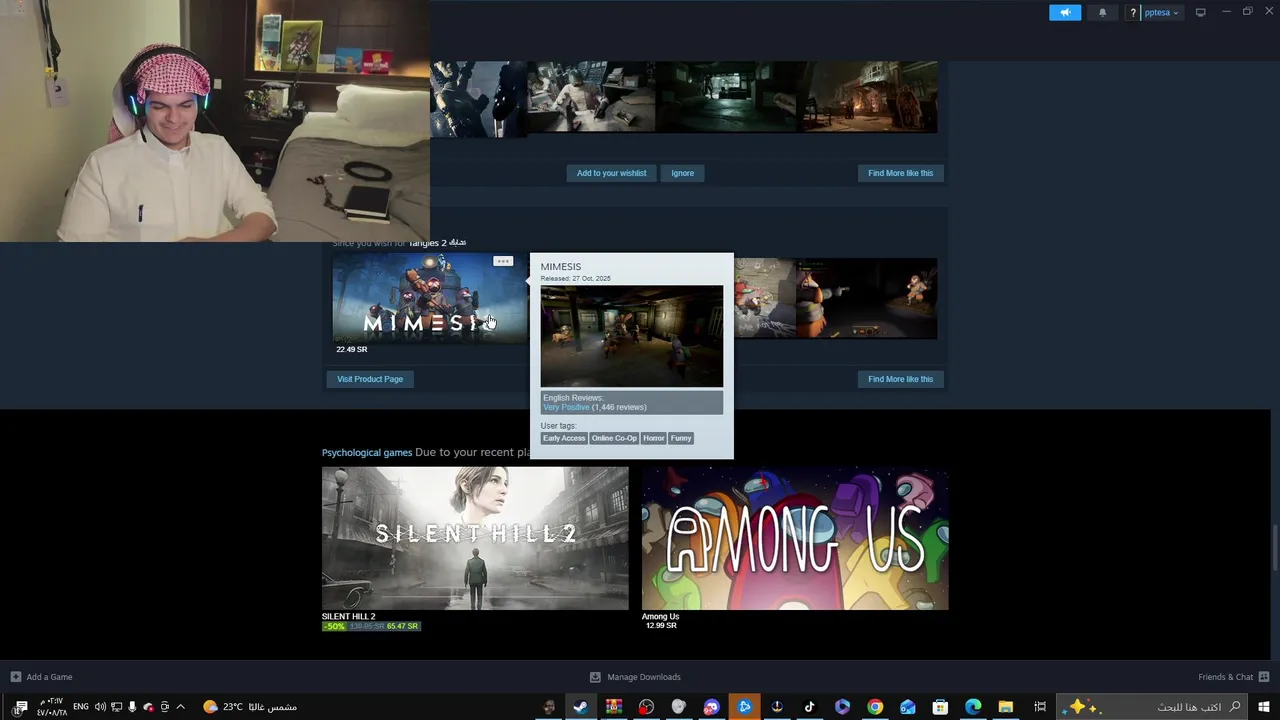Open the volume speaker tray icon
The image size is (1280, 720).
point(100,707)
